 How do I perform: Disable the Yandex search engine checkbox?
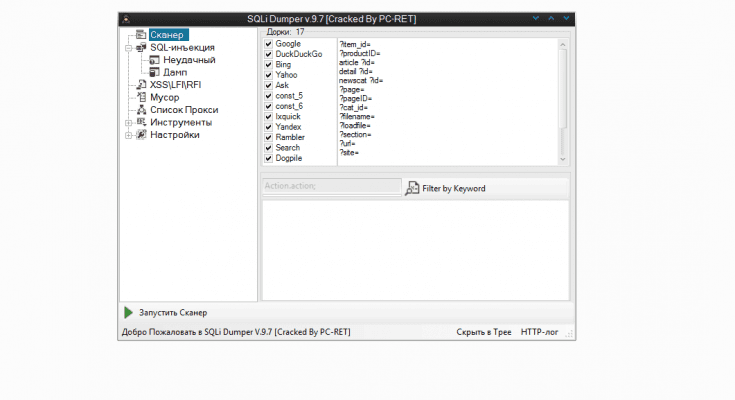coord(268,127)
